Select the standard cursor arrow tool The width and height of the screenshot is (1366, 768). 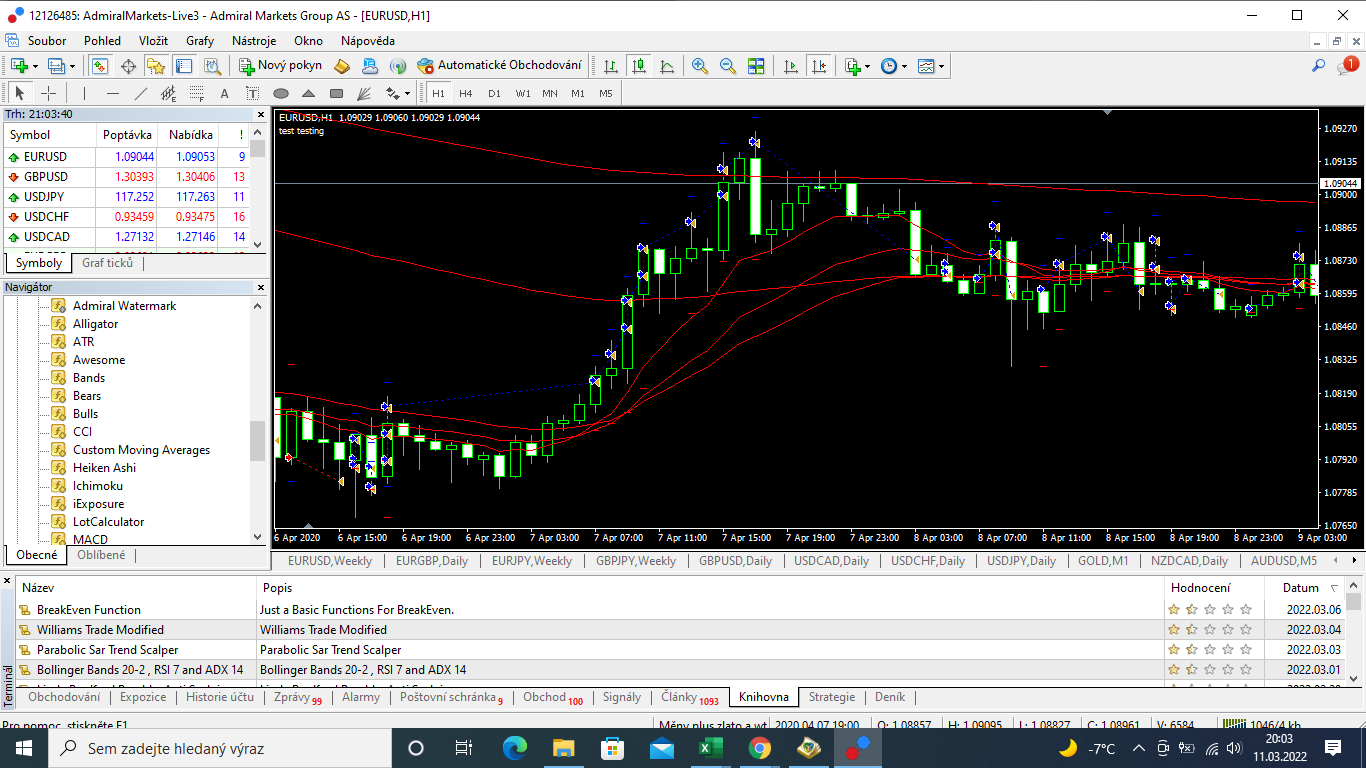19,94
